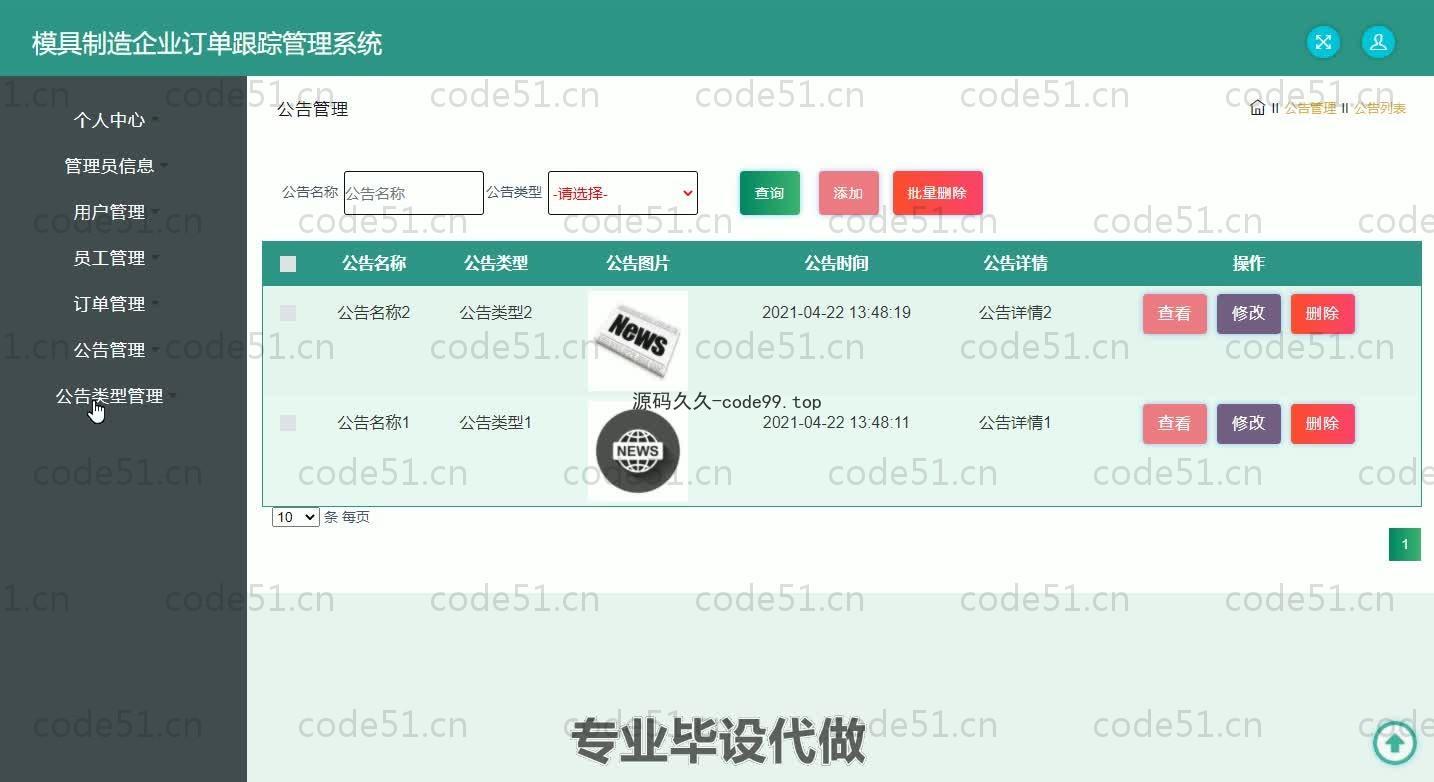Click the 公告详情1 cell

tap(1015, 423)
